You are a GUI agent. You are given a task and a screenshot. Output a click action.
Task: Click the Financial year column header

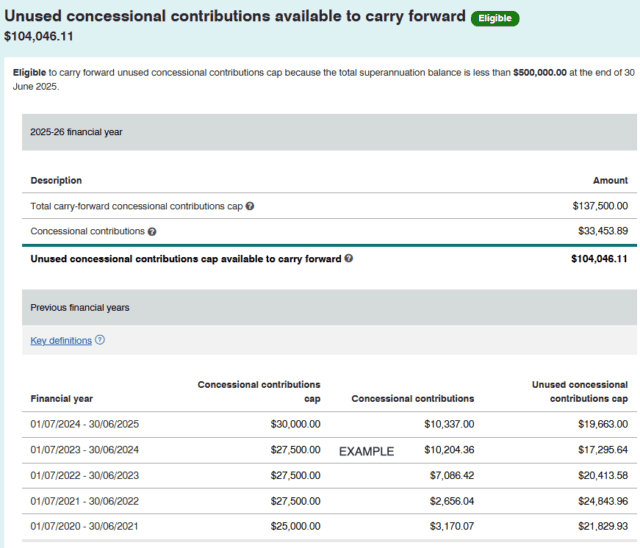pyautogui.click(x=62, y=399)
